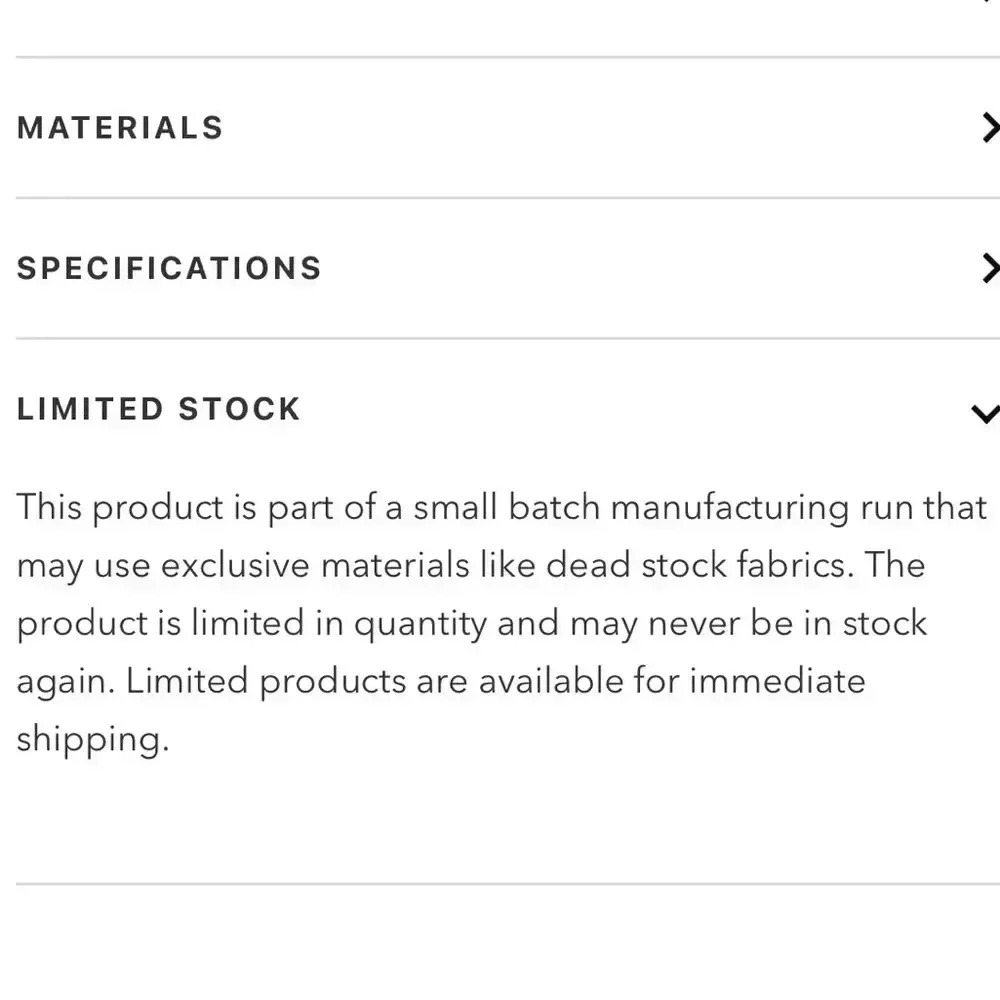Click "This product" at the paragraph start

(x=120, y=508)
